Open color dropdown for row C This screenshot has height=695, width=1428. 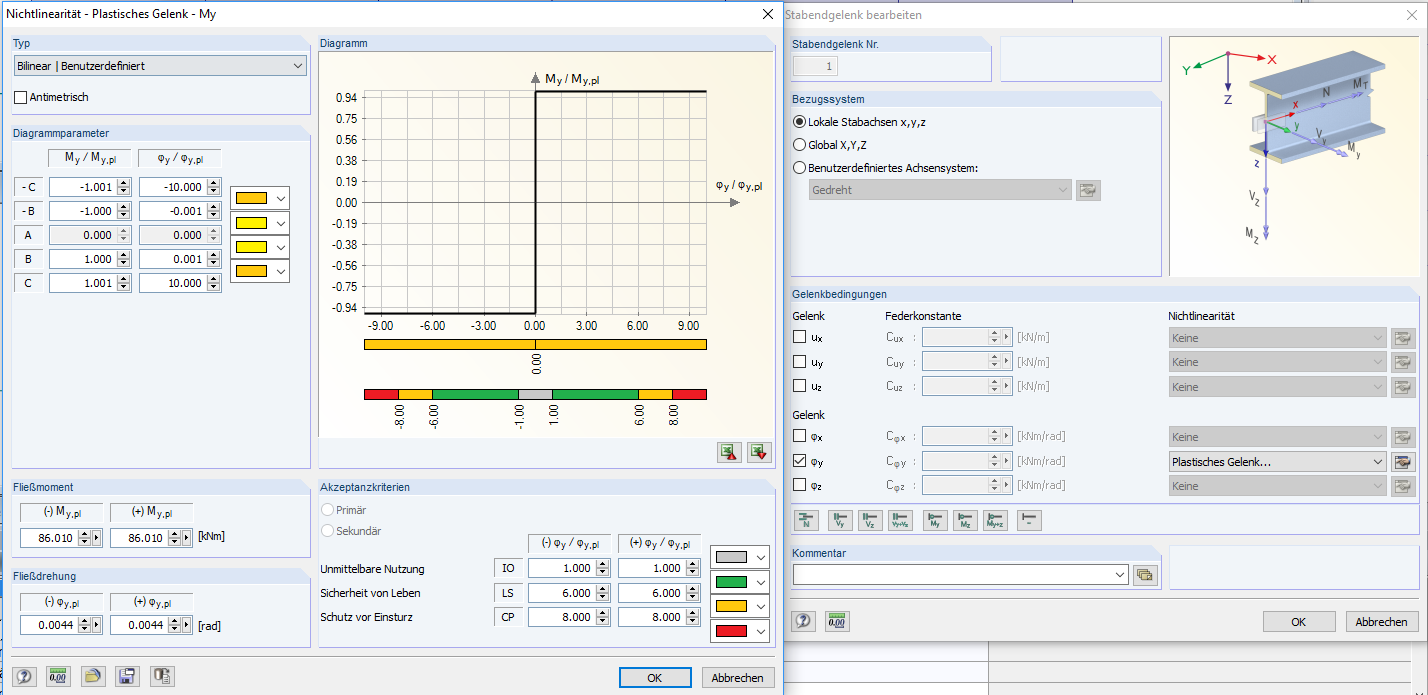point(280,271)
